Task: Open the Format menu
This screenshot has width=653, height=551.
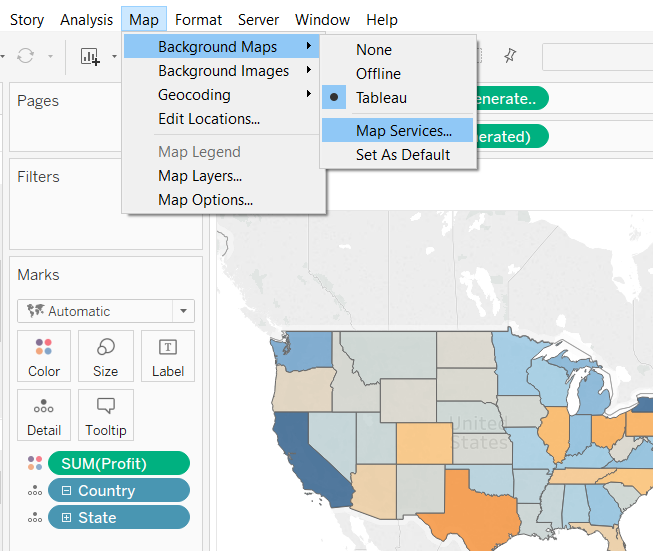Action: pos(198,20)
